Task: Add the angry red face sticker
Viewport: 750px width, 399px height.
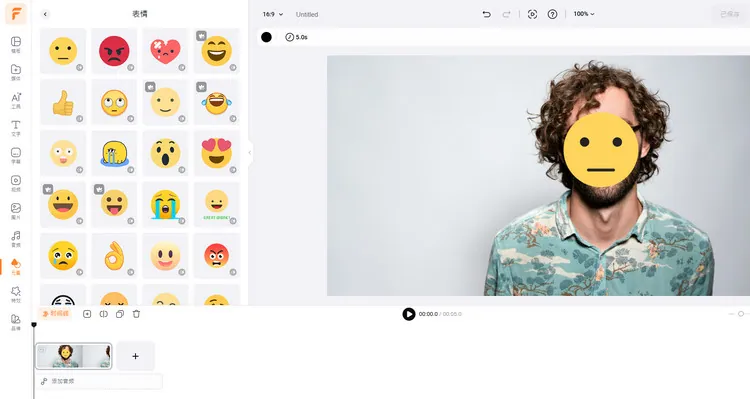Action: tap(114, 51)
